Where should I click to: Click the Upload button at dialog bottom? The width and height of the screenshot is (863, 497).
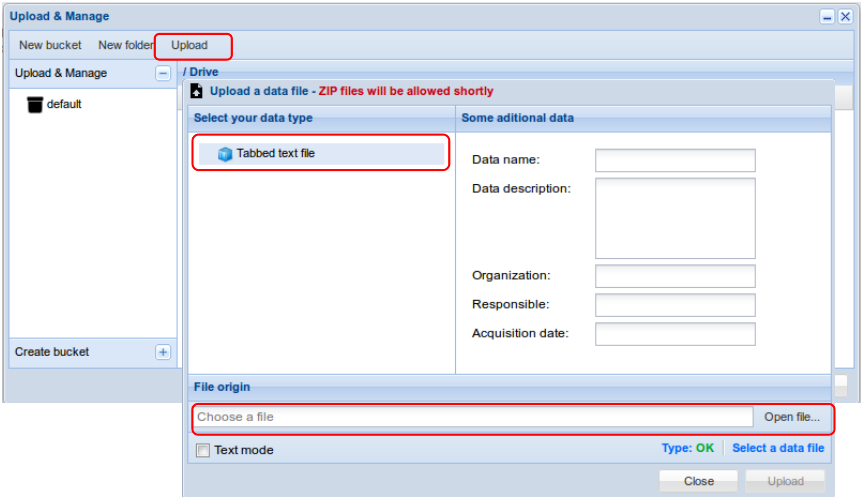click(x=785, y=481)
